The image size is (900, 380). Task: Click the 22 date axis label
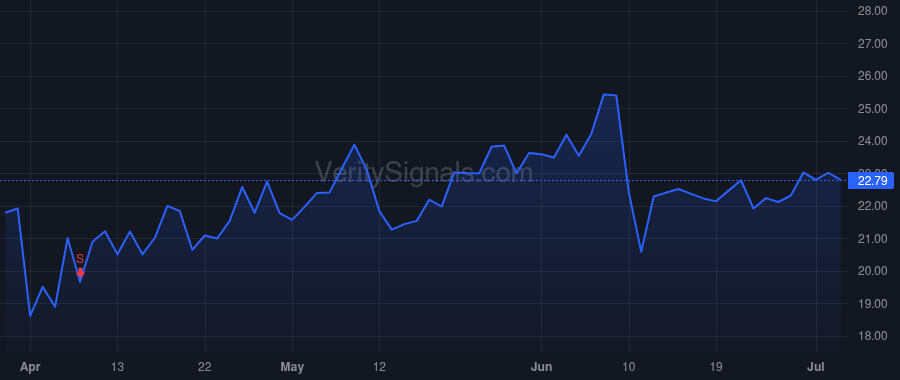tap(205, 367)
